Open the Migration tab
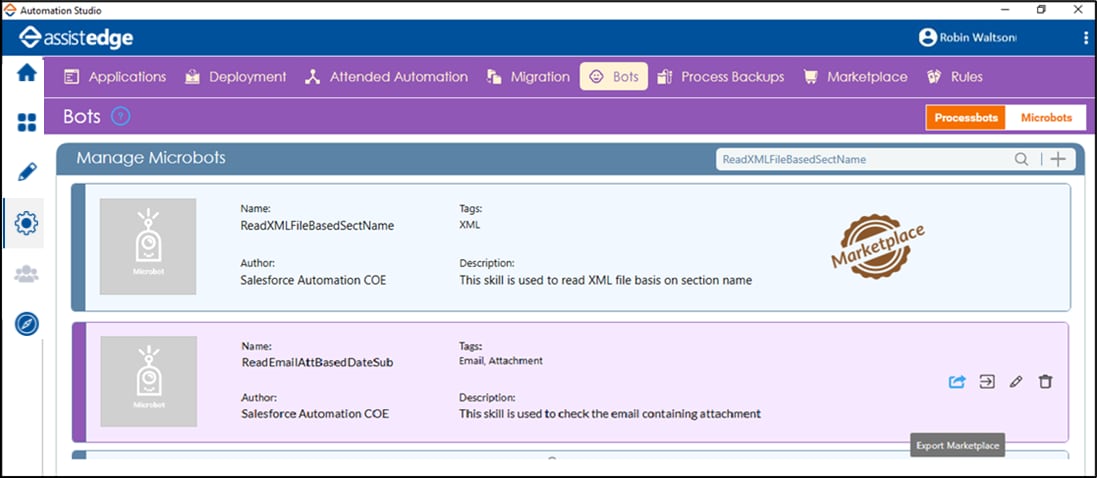1097x478 pixels. coord(528,77)
